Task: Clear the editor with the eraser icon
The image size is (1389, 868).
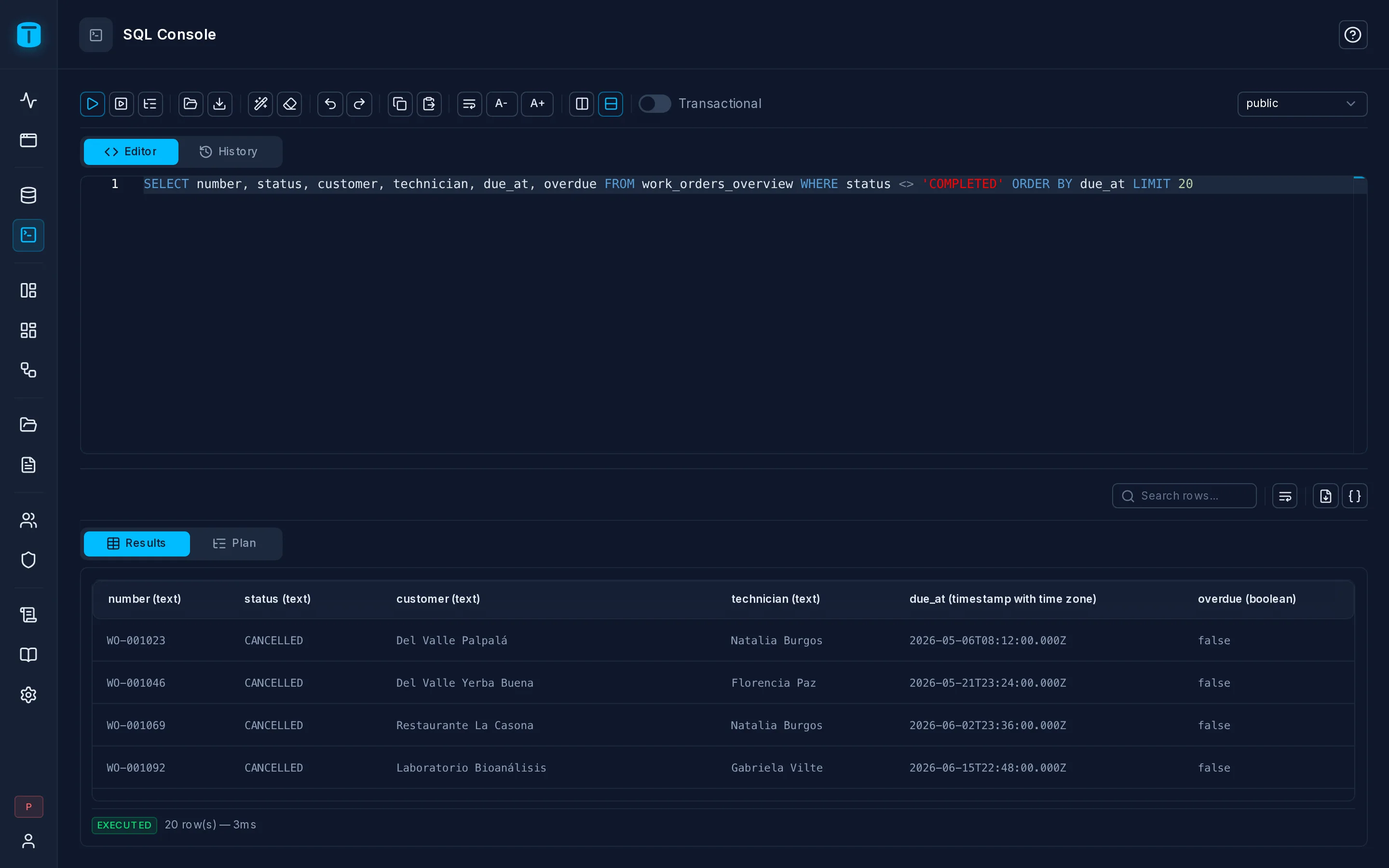Action: pyautogui.click(x=289, y=104)
